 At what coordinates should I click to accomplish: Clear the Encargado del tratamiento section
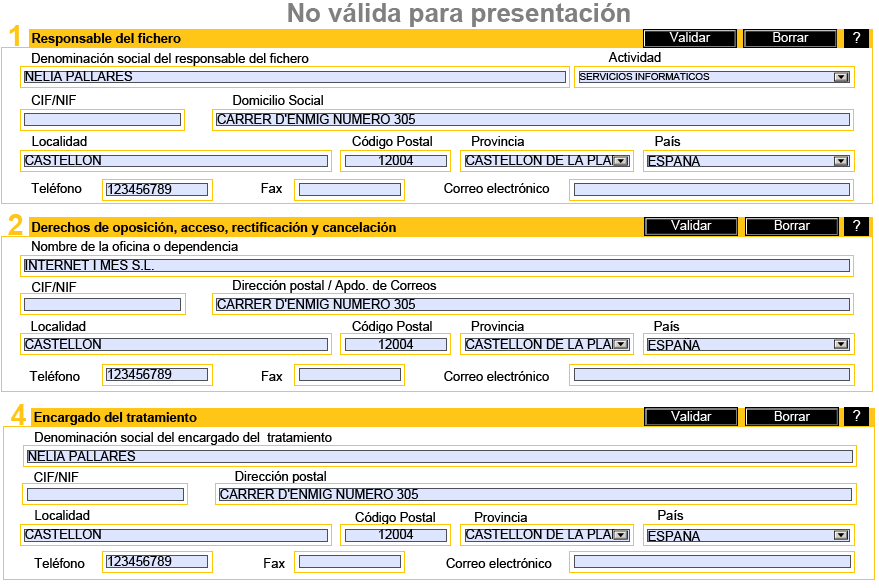(792, 416)
